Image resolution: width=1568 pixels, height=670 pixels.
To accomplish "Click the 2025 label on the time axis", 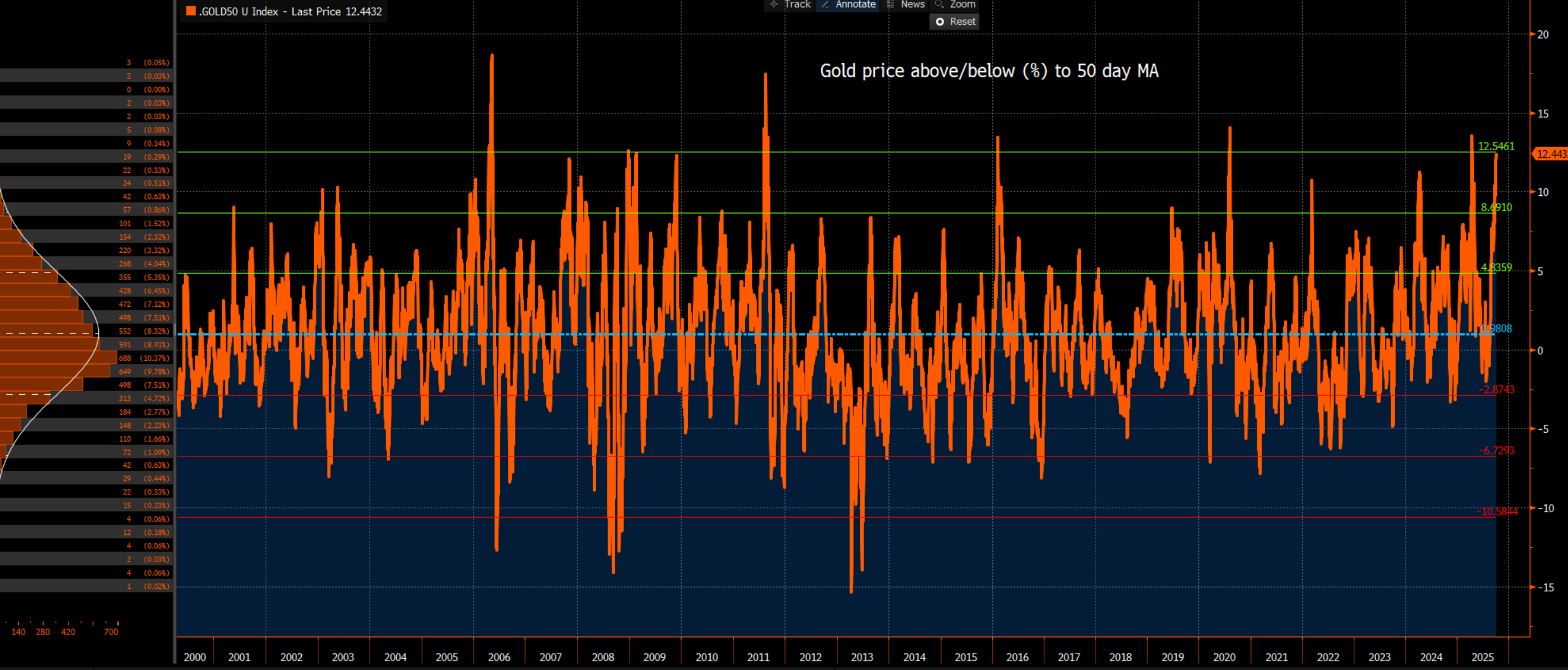I will point(1482,657).
